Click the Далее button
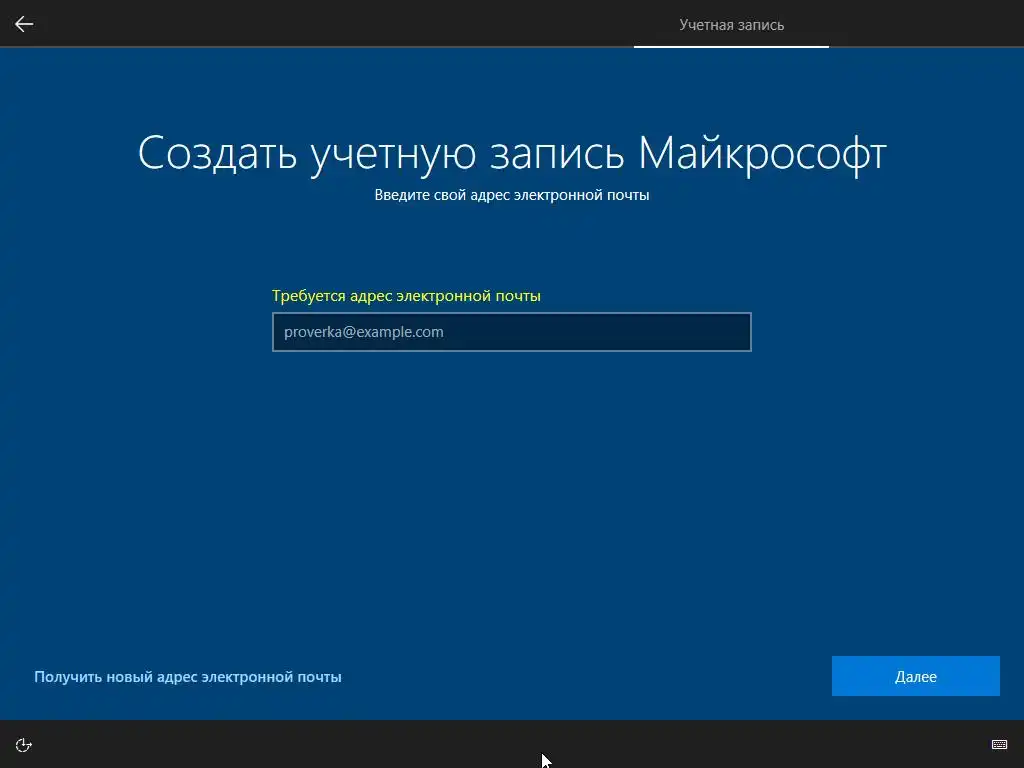Viewport: 1024px width, 768px height. [916, 676]
